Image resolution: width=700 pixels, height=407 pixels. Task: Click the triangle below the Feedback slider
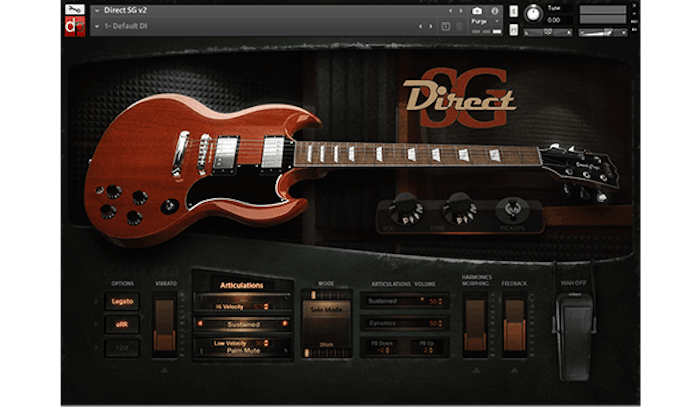click(x=514, y=370)
